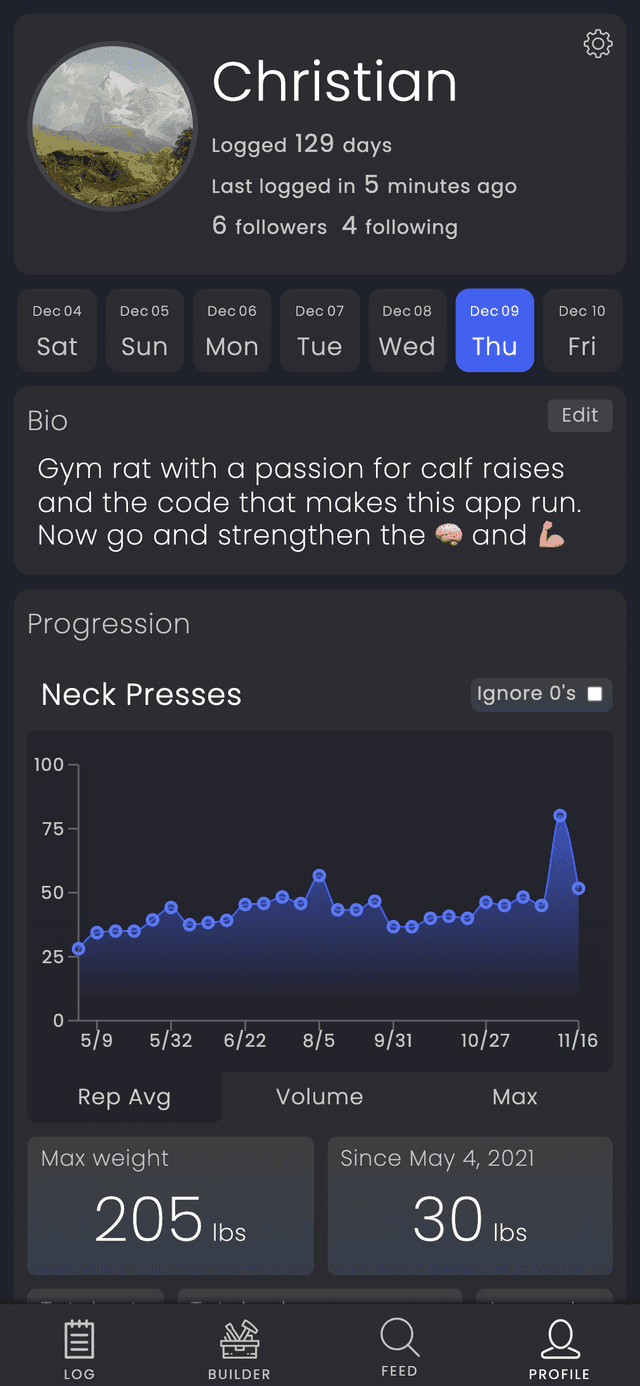Tap the Max weight 205 lbs card
Image resolution: width=640 pixels, height=1386 pixels.
[x=170, y=1205]
